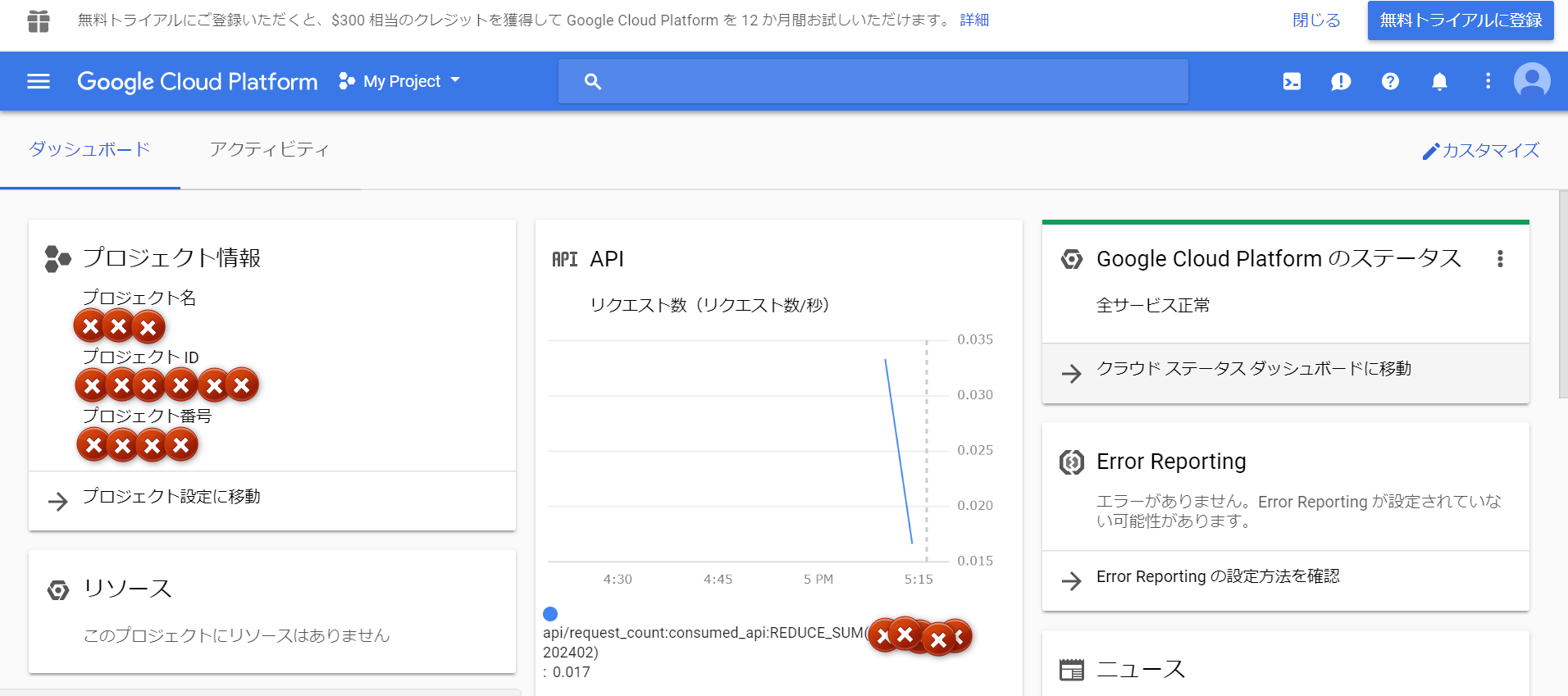
Task: Click the カスタマイズ button
Action: coord(1481,150)
